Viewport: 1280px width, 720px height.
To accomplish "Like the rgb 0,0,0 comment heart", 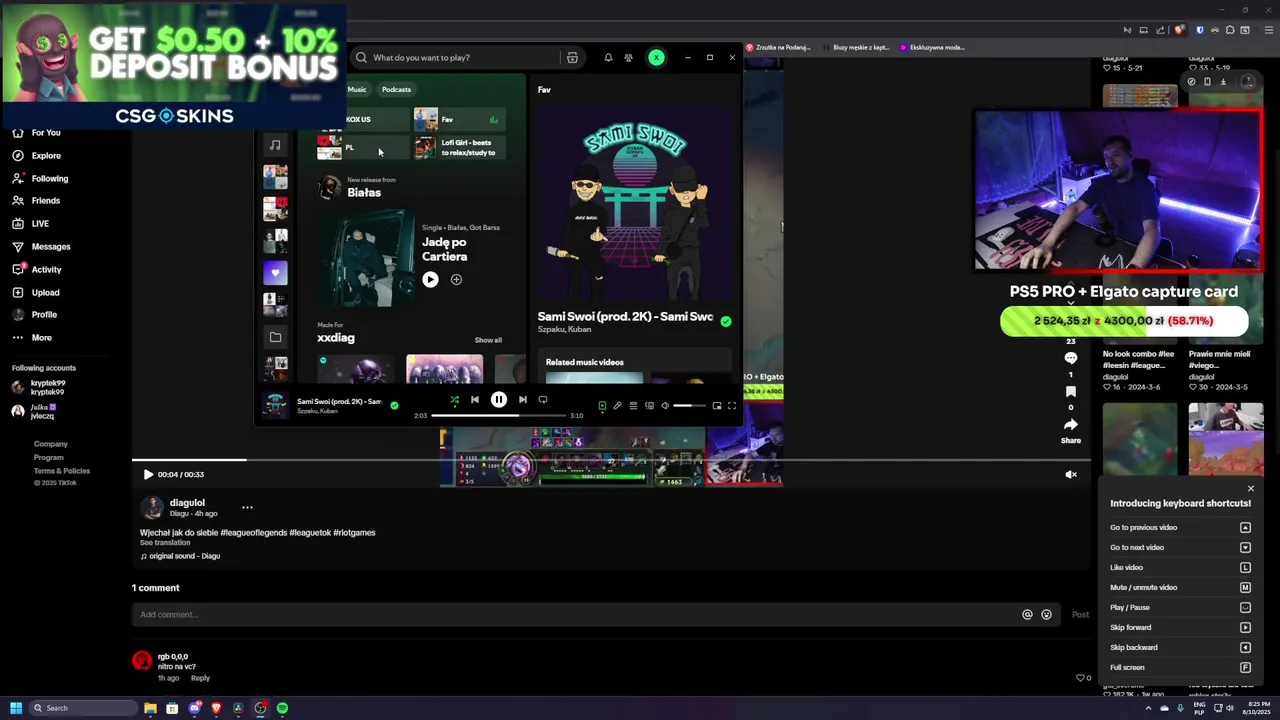I will point(1080,678).
